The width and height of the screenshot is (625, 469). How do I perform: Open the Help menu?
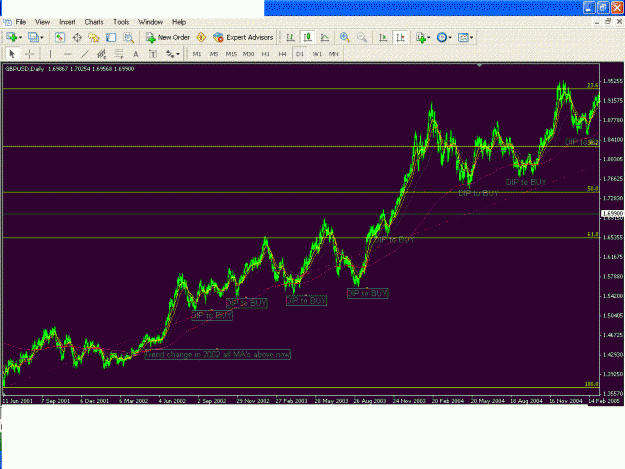[x=179, y=22]
